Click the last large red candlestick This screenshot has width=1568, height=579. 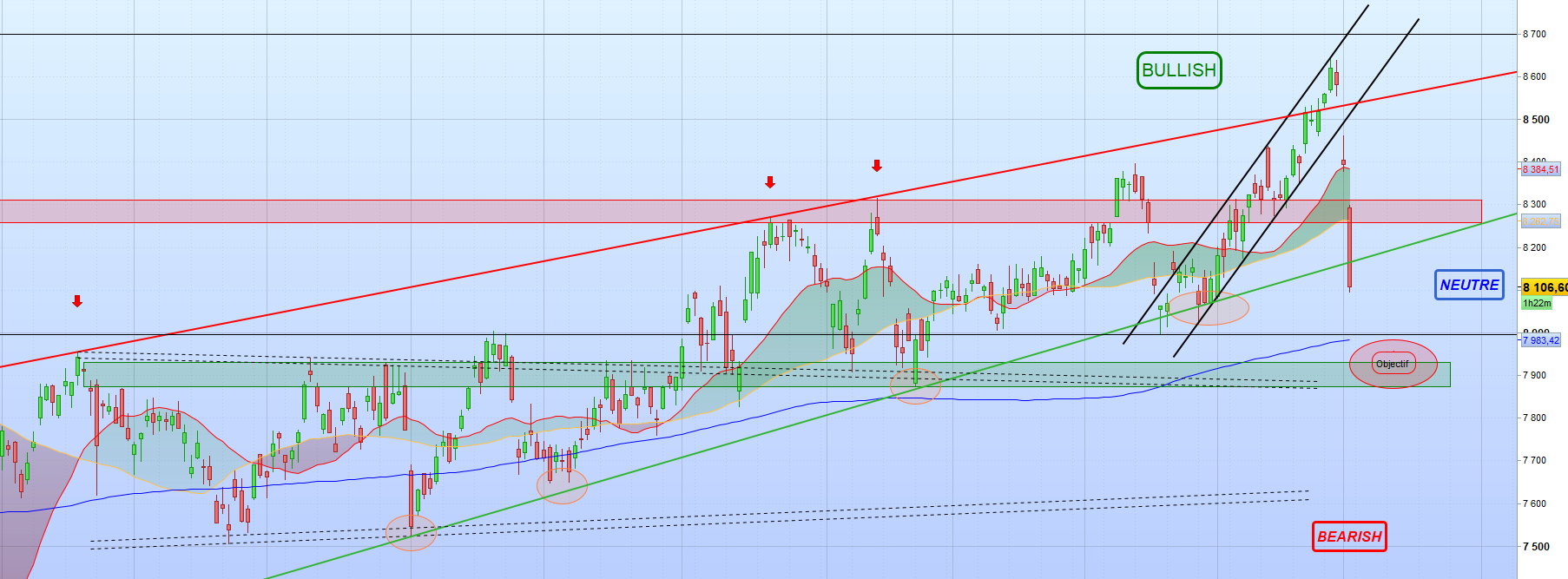(1349, 247)
